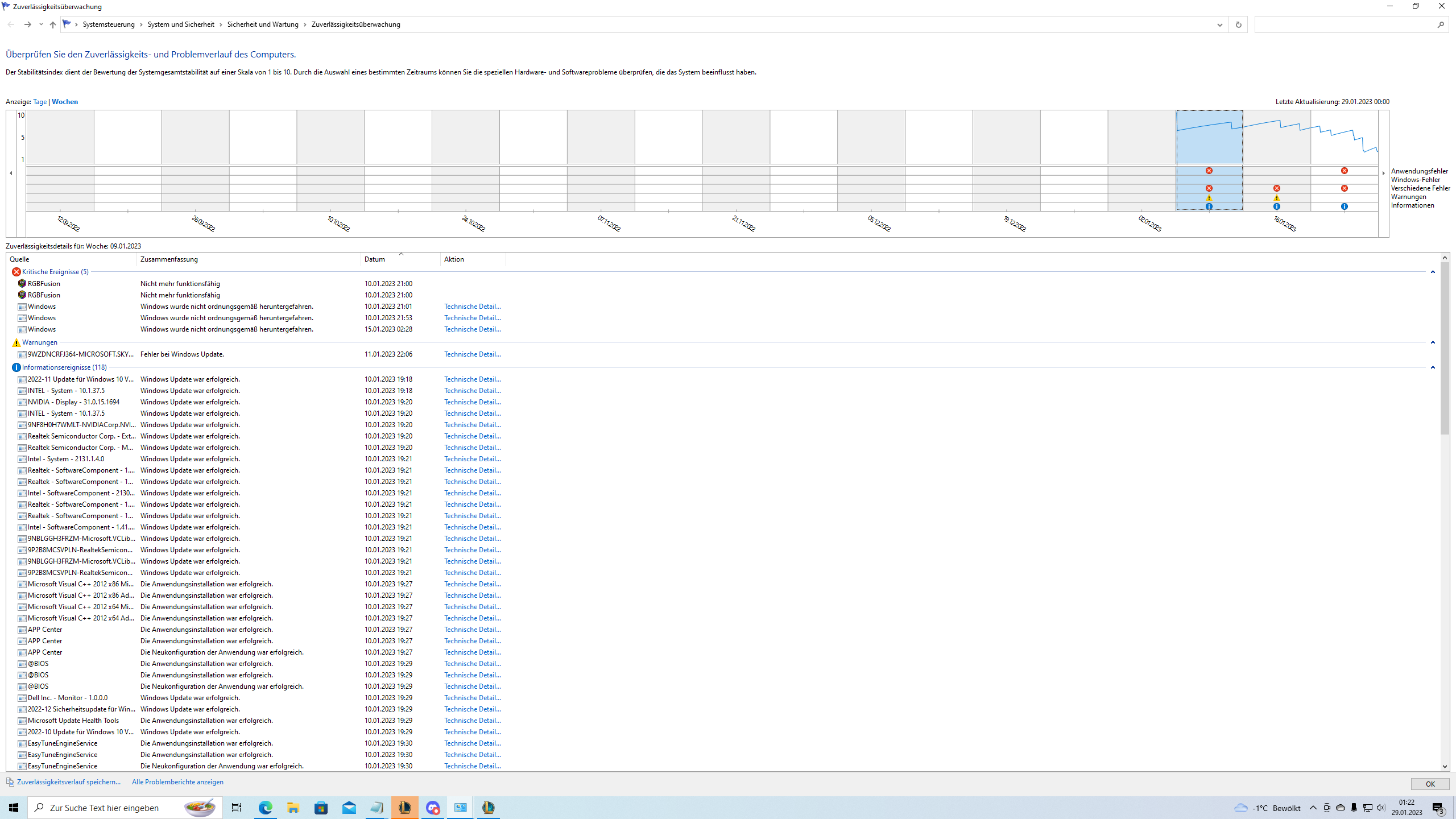Open Microsoft Store from taskbar
Viewport: 1456px width, 819px height.
pos(321,808)
